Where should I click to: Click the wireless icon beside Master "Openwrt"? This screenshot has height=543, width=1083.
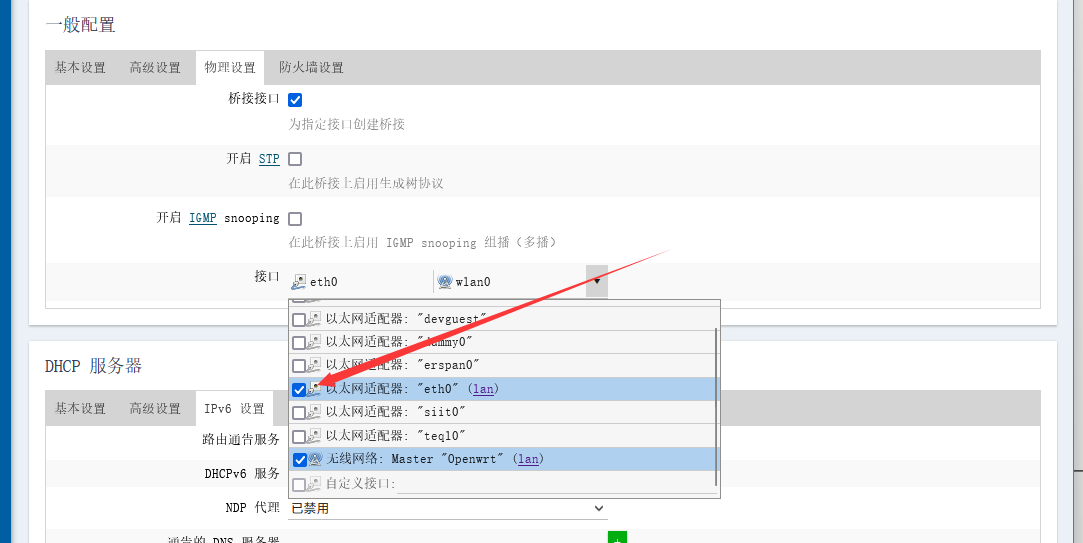click(x=315, y=459)
